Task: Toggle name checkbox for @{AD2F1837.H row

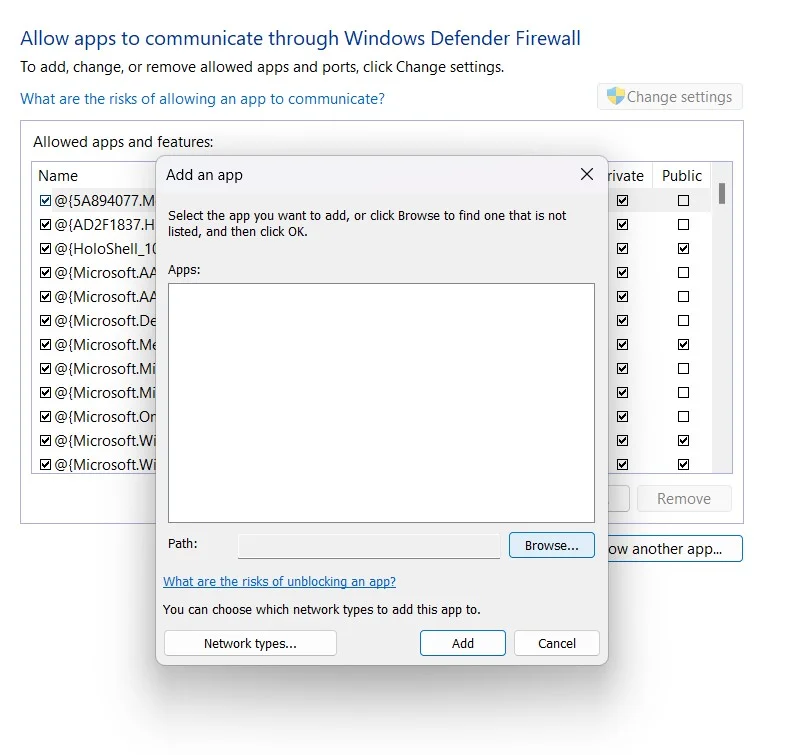Action: tap(46, 225)
